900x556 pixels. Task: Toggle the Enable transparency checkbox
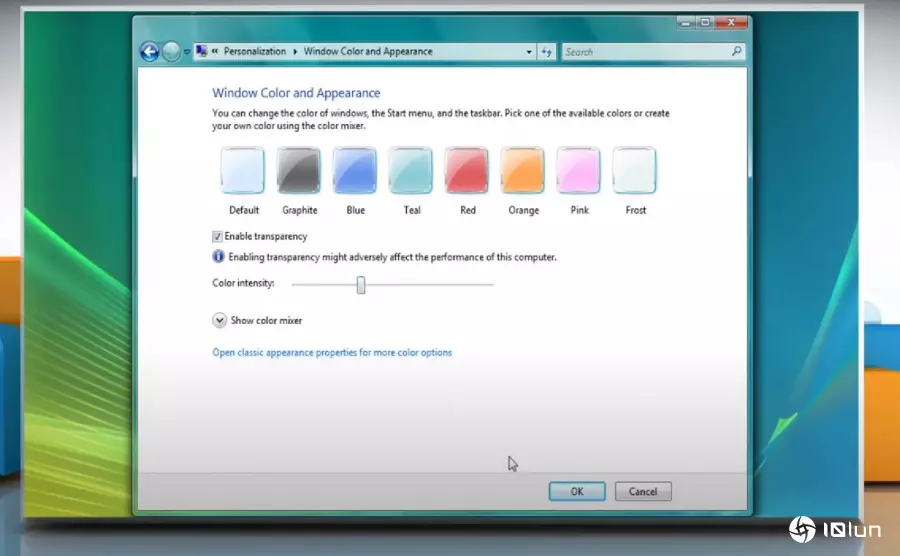217,236
